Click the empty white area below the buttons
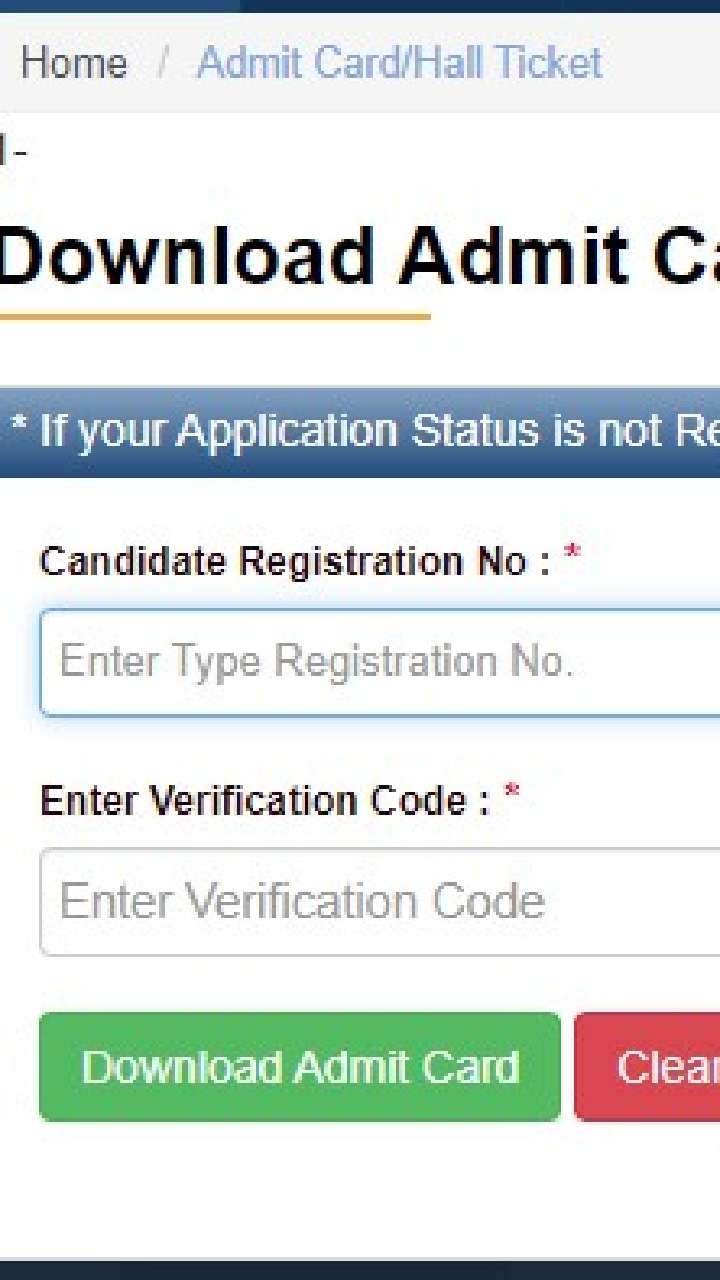The image size is (720, 1280). tap(360, 1190)
